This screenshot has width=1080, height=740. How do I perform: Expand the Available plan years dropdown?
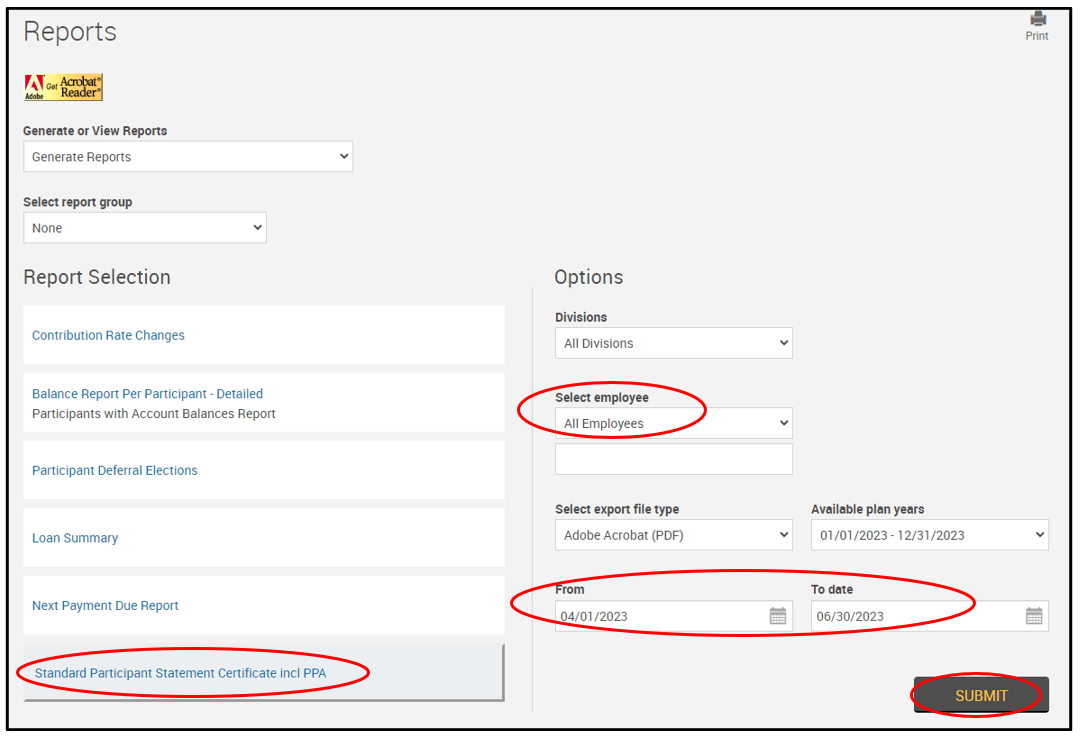tap(929, 535)
